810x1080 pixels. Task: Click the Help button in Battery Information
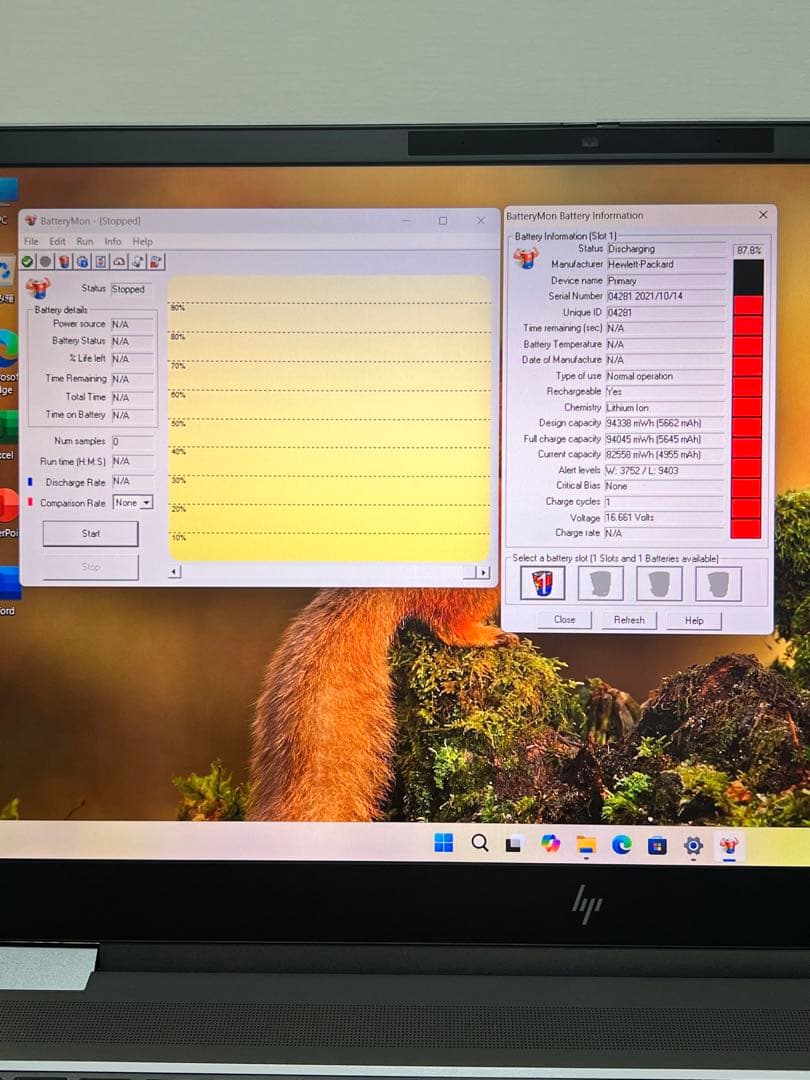pos(694,620)
